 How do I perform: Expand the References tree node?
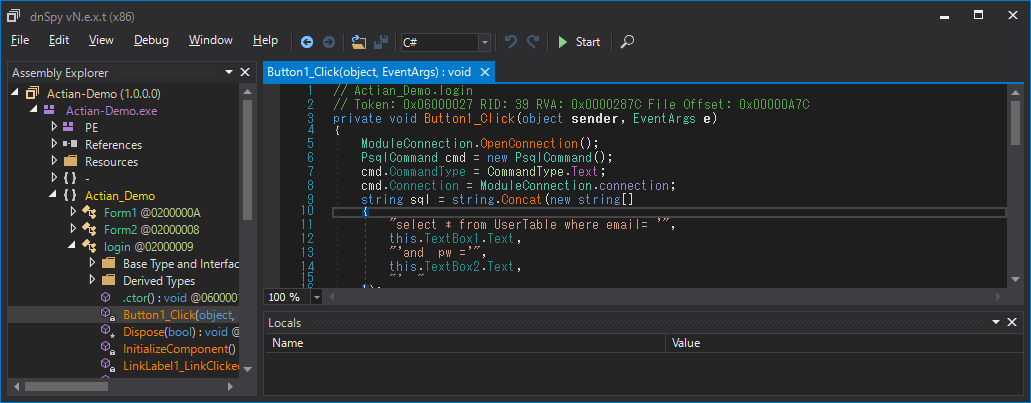point(55,144)
